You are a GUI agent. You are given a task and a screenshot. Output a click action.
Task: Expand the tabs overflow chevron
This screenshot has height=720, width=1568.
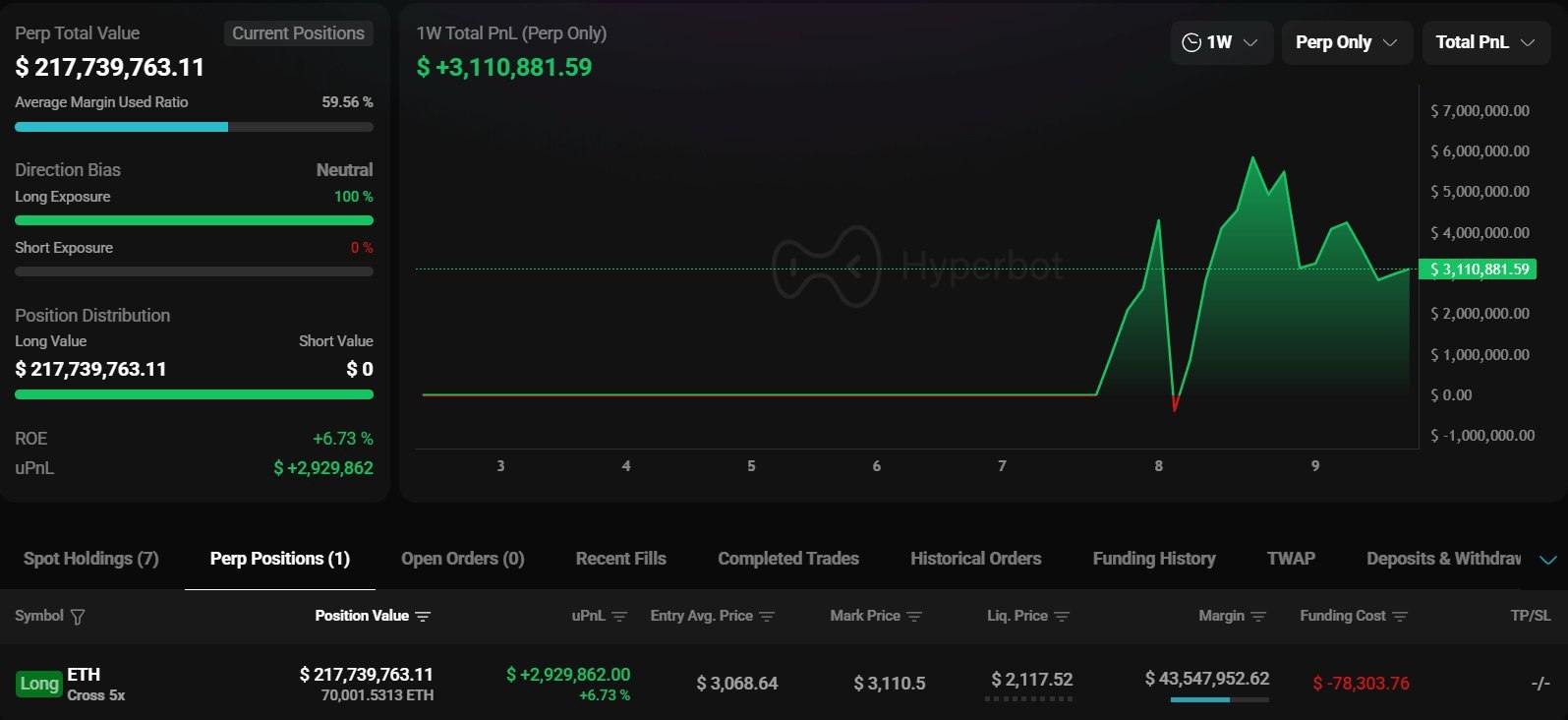point(1547,560)
